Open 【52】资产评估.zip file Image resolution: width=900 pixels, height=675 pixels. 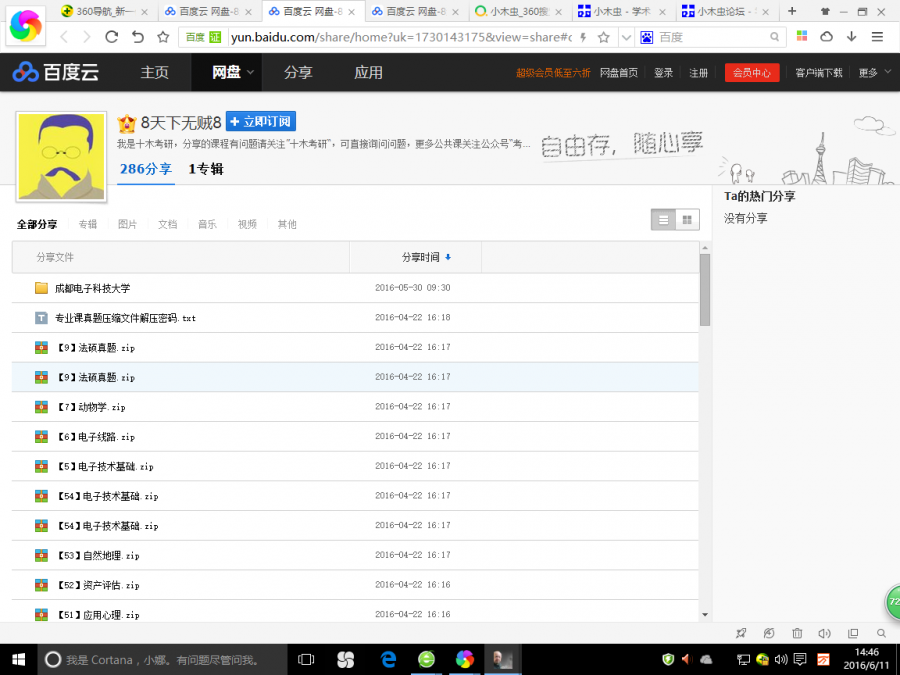click(98, 585)
